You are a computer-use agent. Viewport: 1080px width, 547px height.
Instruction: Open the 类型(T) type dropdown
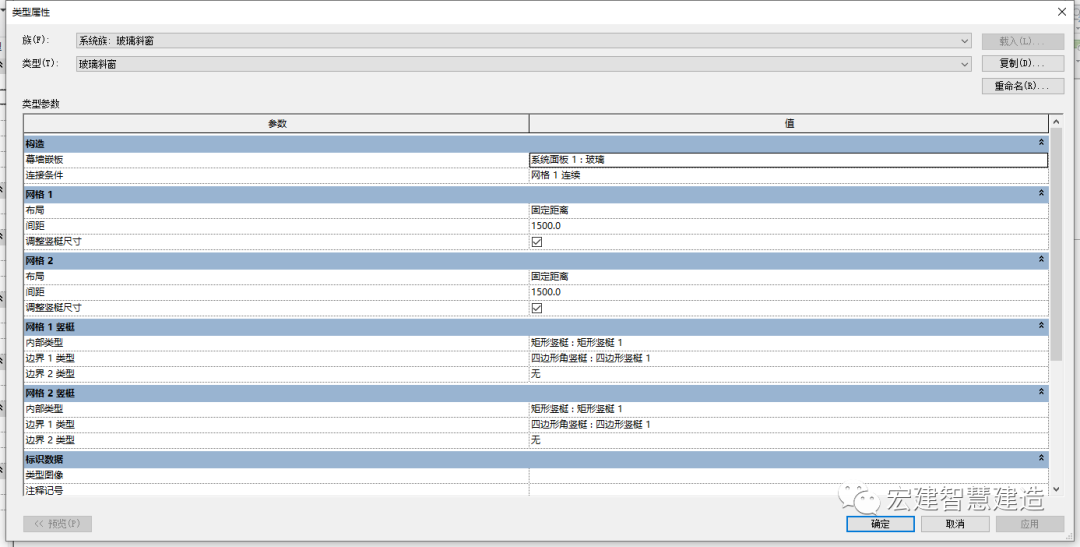pos(523,63)
